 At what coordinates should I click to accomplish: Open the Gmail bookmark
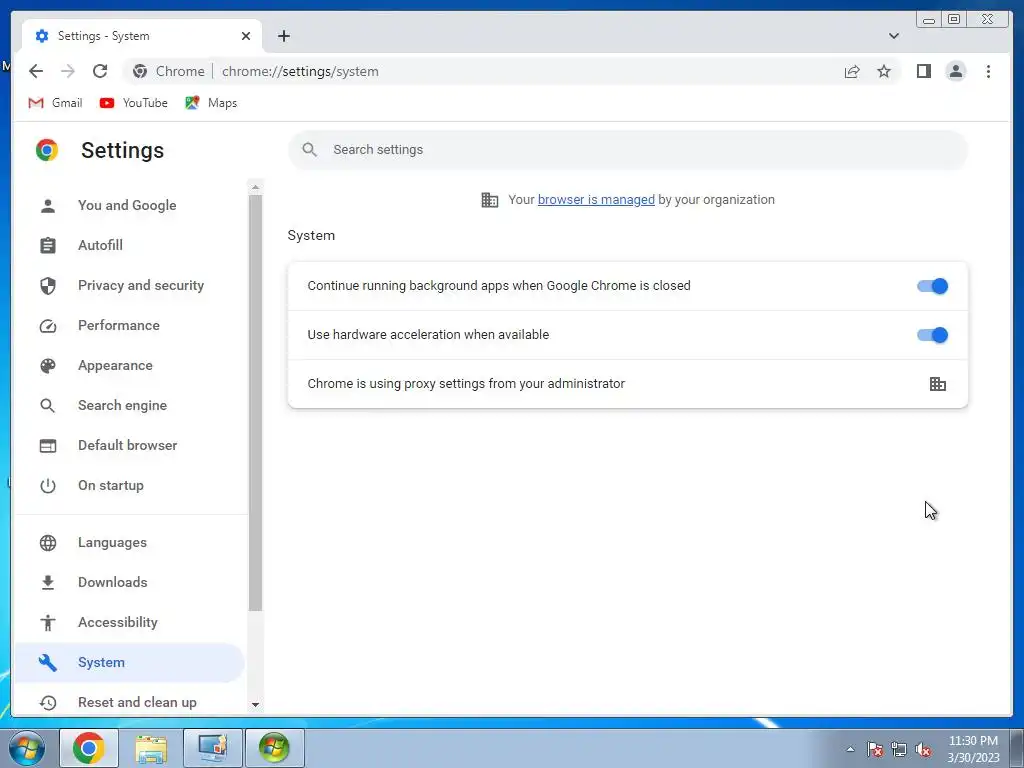coord(56,103)
